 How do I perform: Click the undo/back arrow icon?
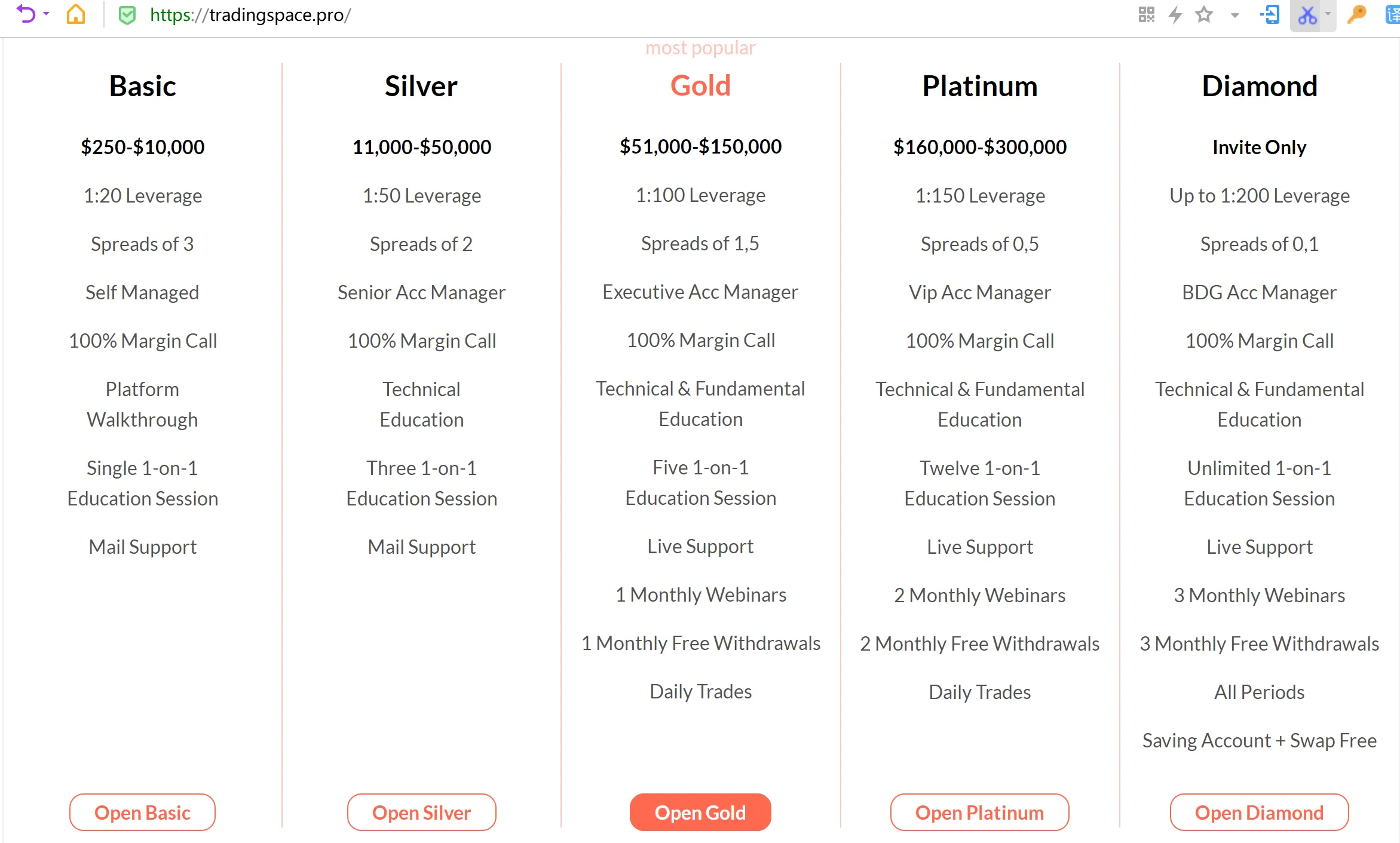[26, 14]
